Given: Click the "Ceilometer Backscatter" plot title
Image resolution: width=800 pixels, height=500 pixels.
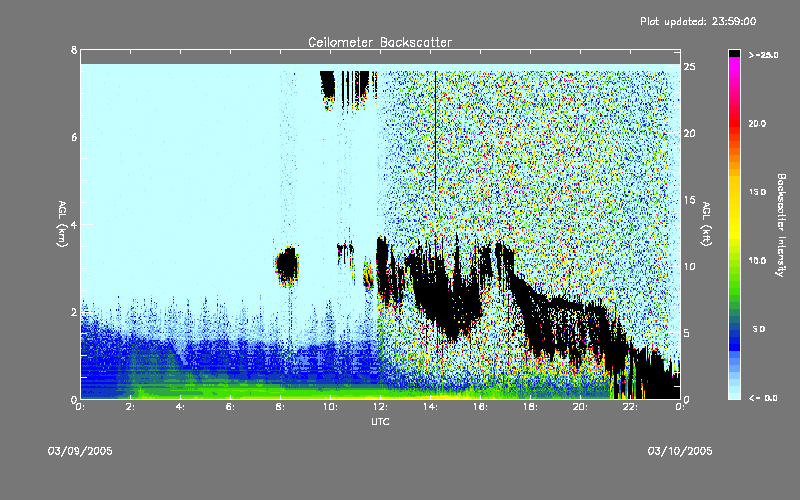Looking at the screenshot, I should 380,42.
